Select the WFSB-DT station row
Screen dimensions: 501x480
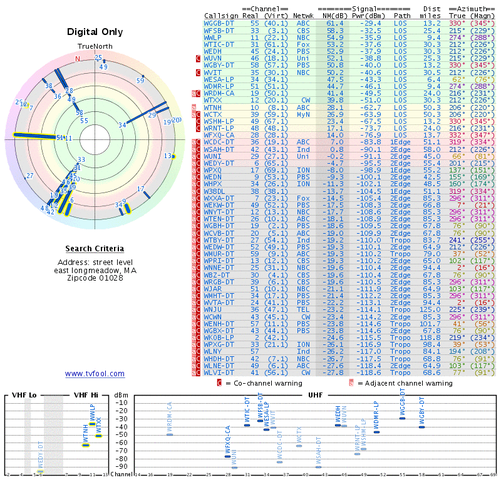tap(349, 31)
